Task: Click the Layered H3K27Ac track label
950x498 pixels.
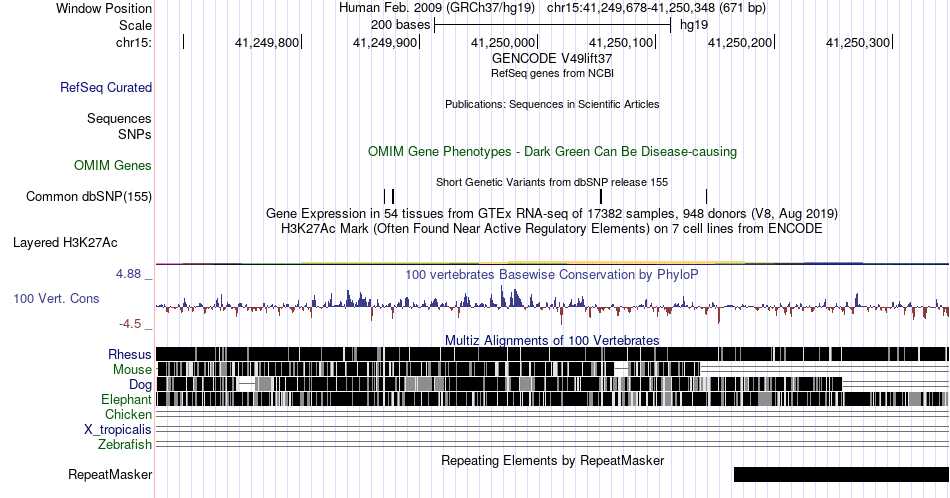Action: point(65,242)
